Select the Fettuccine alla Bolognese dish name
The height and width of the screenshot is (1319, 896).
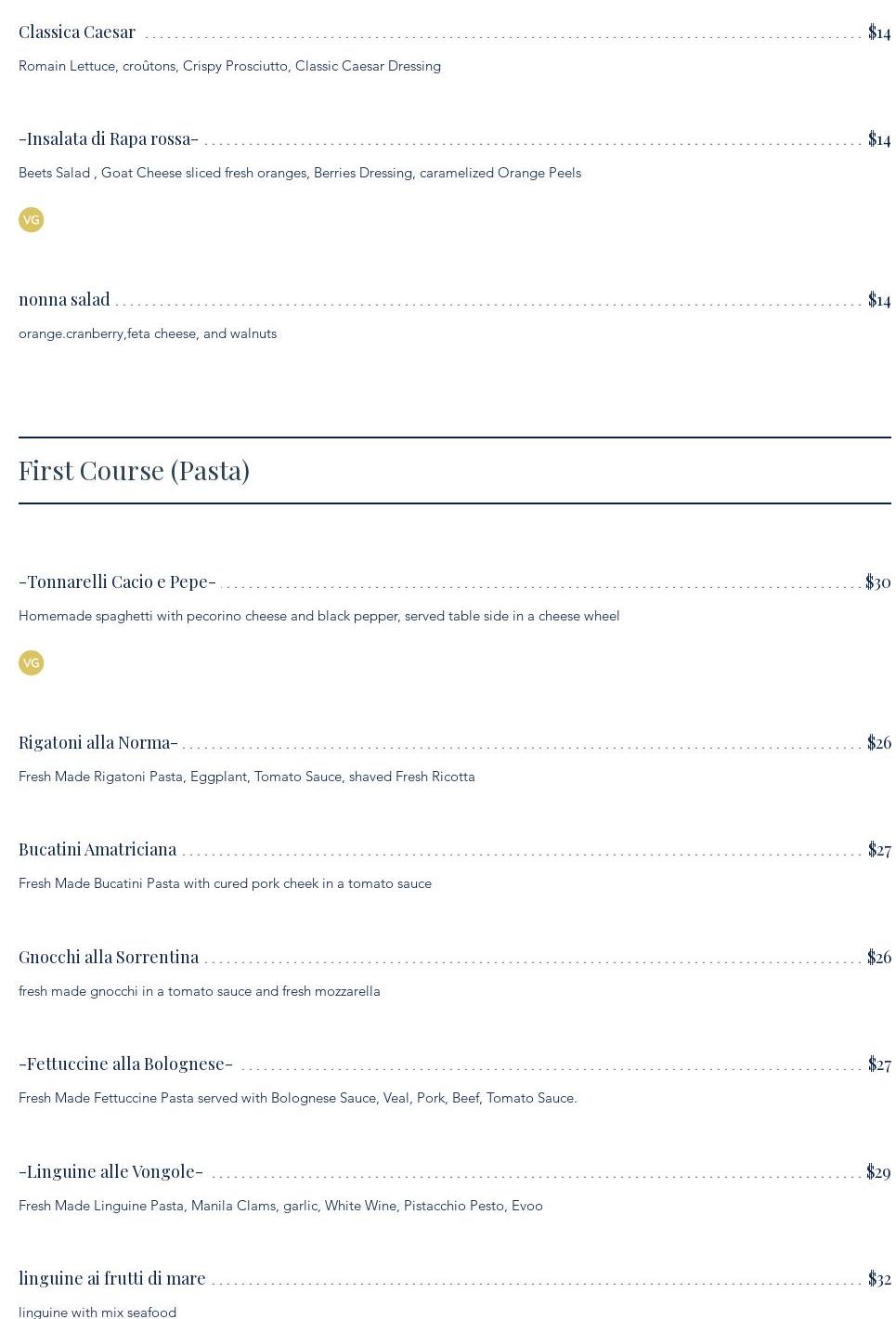(125, 1064)
